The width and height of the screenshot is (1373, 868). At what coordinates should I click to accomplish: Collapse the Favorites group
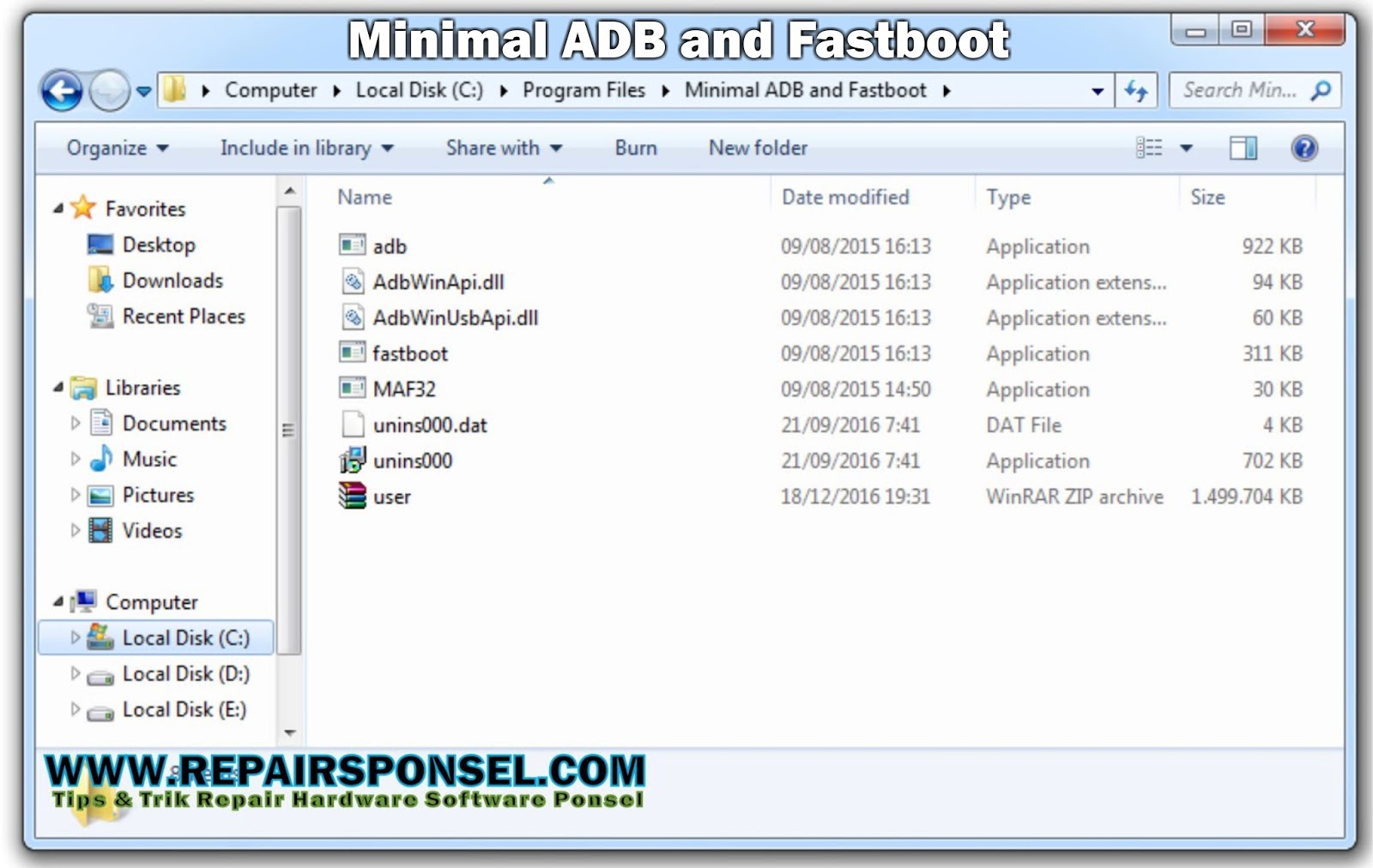click(x=58, y=208)
